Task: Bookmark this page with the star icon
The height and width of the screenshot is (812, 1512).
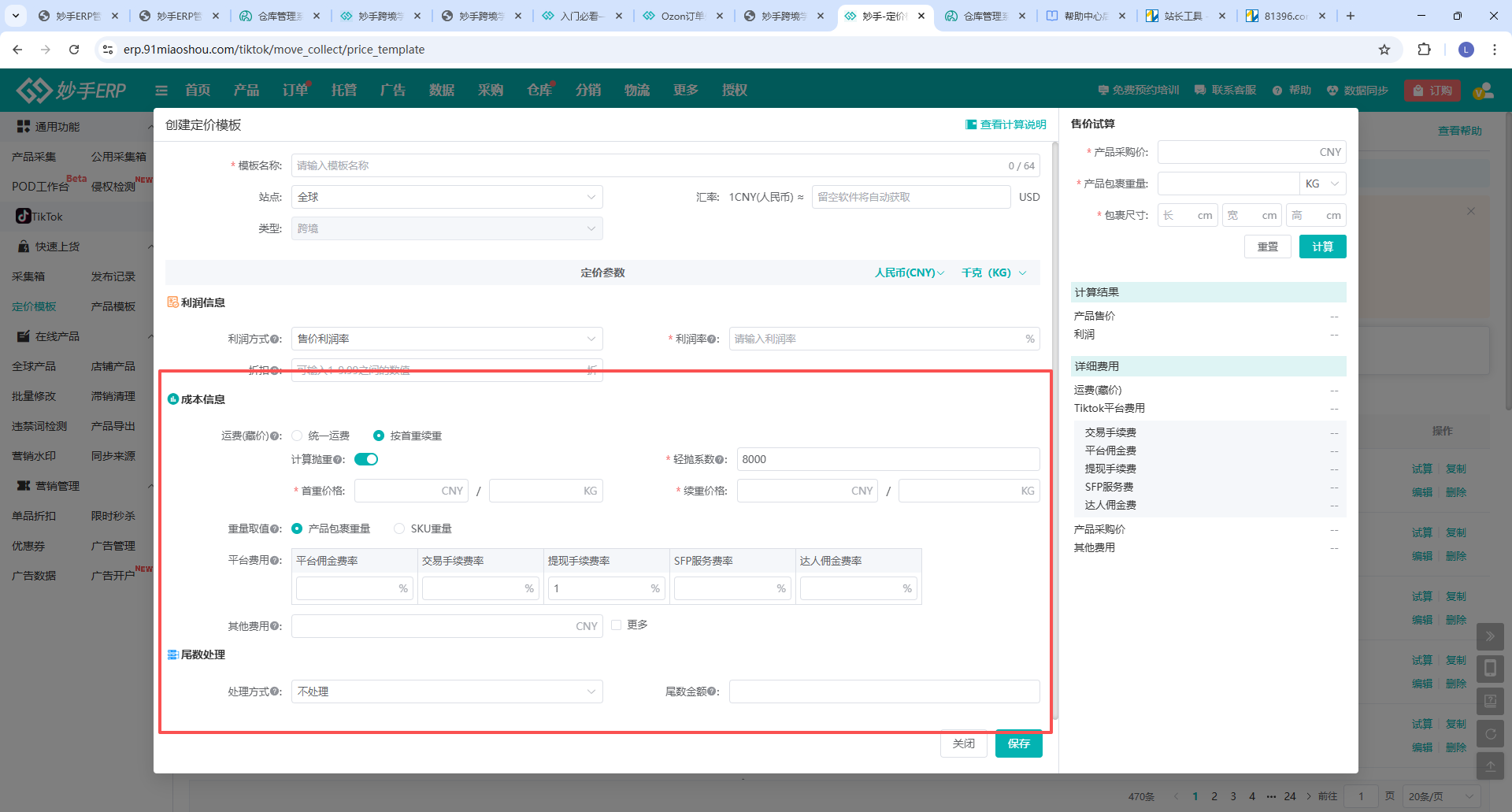Action: [x=1384, y=50]
